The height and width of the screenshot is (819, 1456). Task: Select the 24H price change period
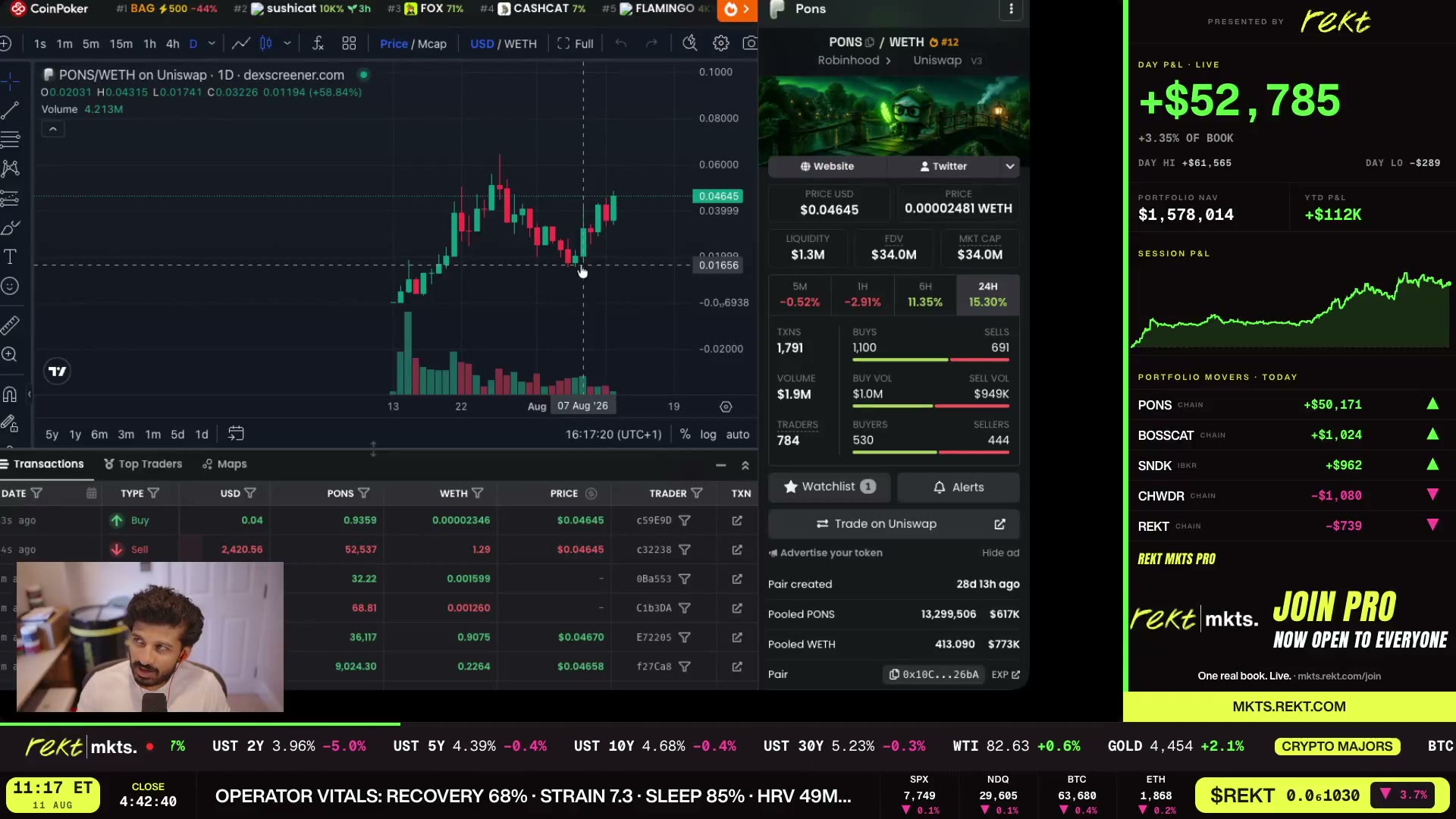[x=987, y=294]
